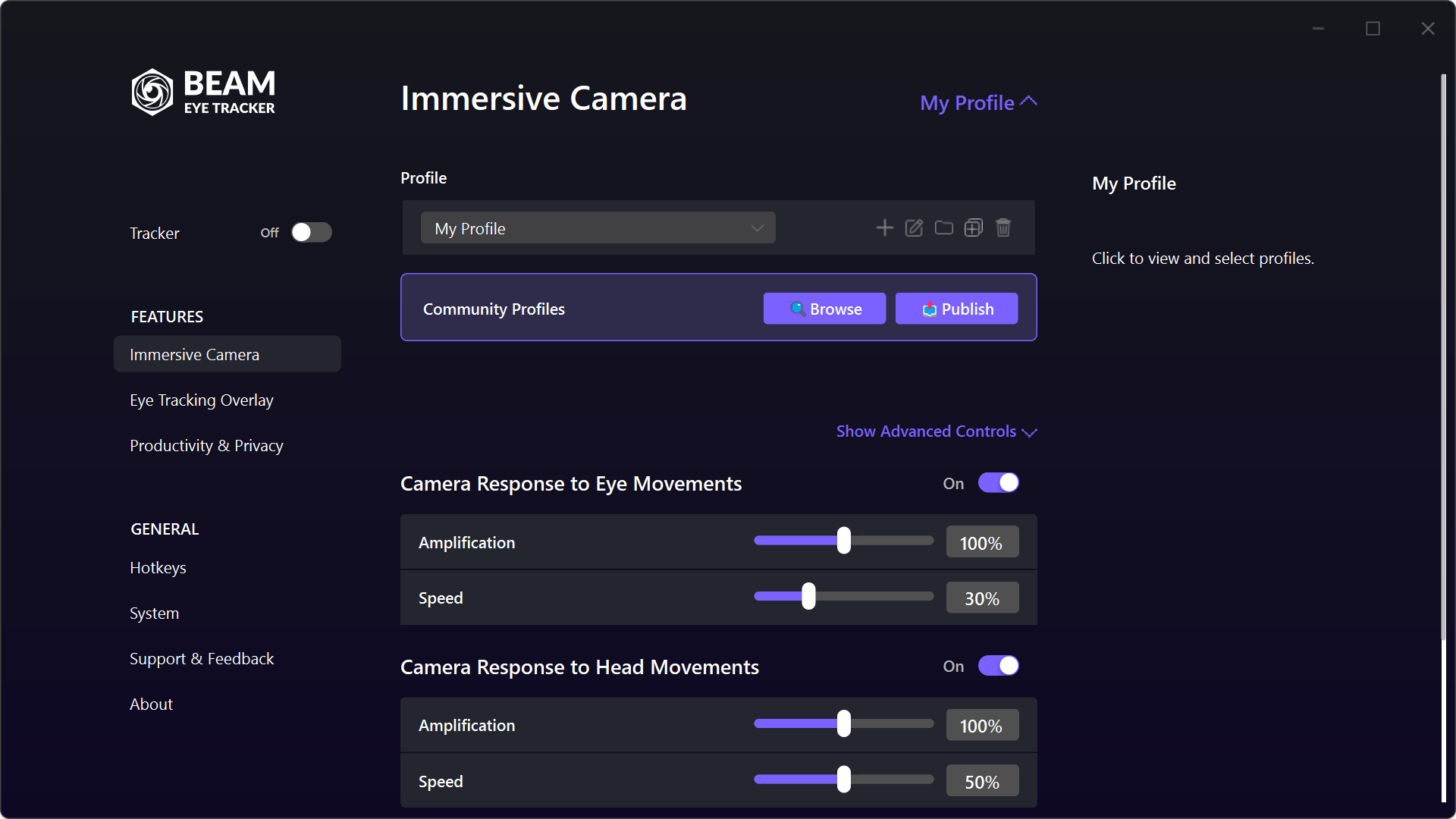The width and height of the screenshot is (1456, 819).
Task: Open the About page
Action: (152, 704)
